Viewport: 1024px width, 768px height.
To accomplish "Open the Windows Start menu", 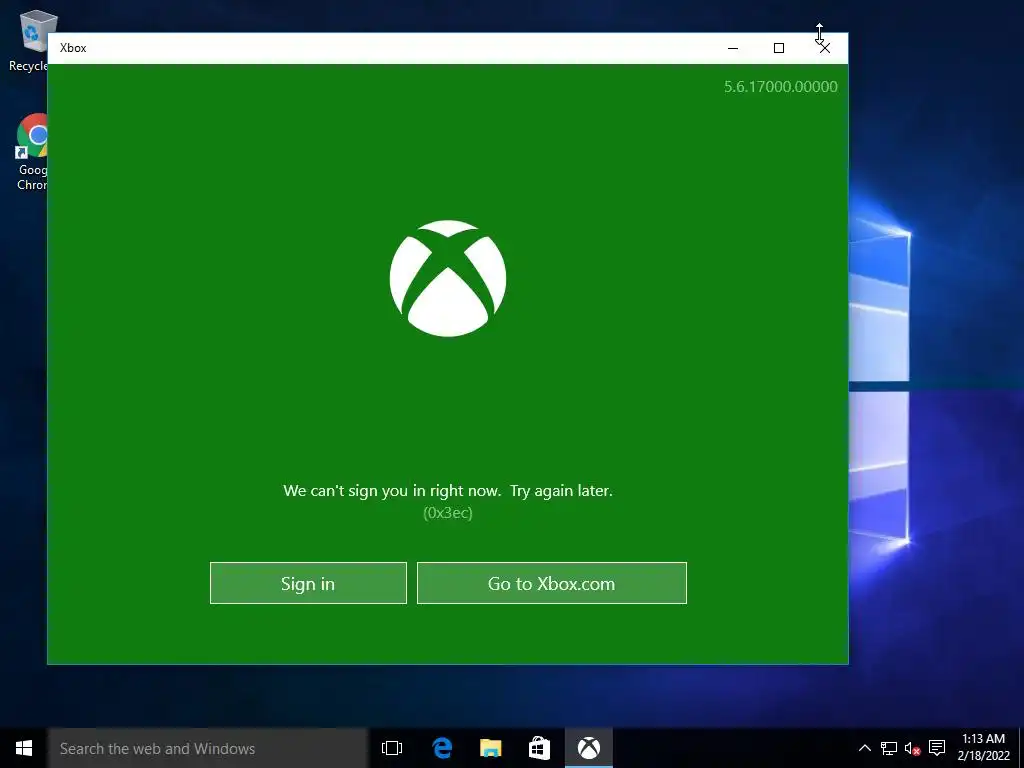I will point(24,748).
